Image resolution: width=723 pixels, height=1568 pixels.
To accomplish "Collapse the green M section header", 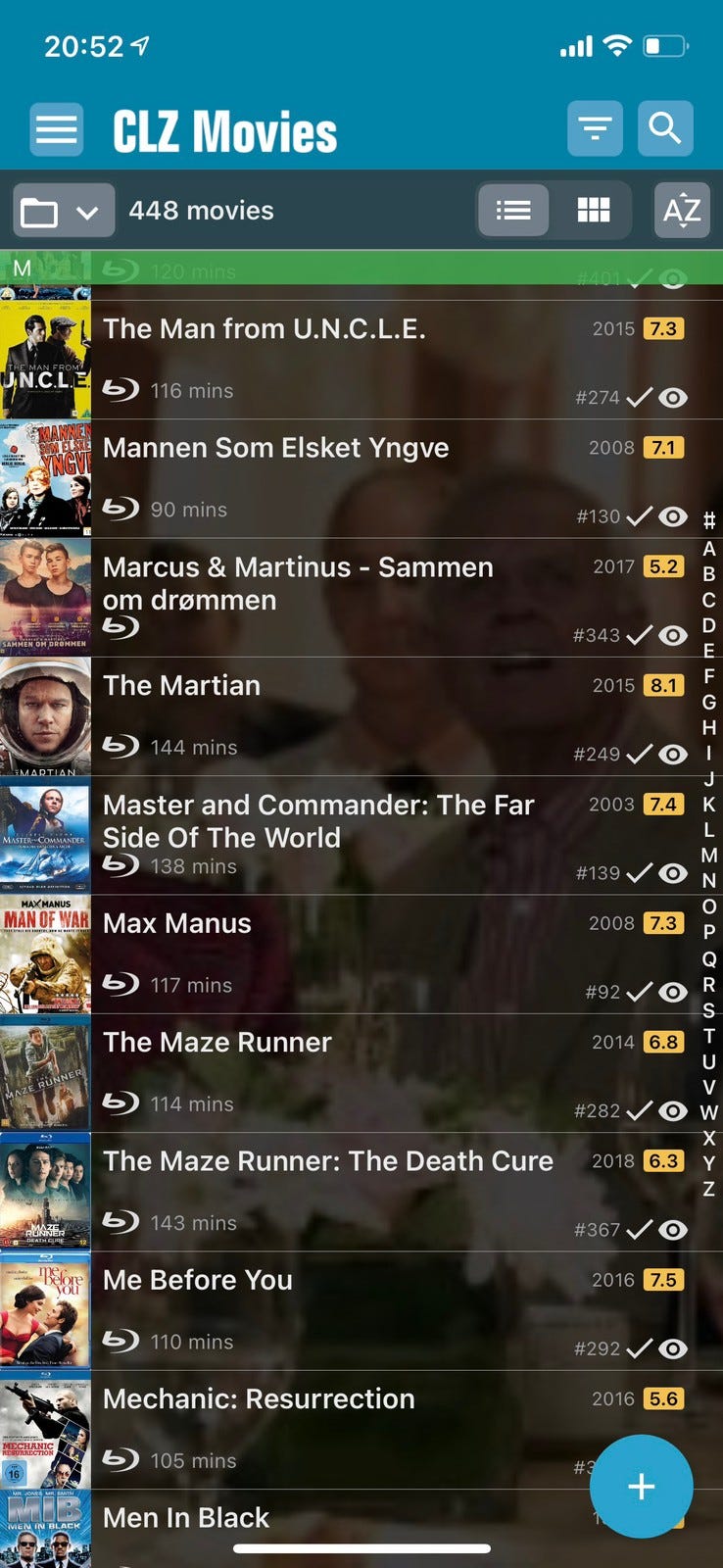I will coord(361,268).
